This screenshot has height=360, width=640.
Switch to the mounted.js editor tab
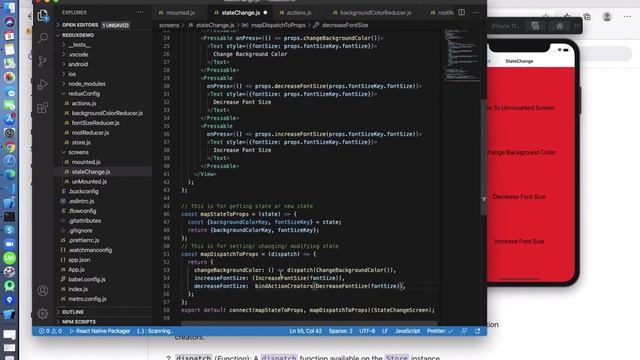coord(177,13)
